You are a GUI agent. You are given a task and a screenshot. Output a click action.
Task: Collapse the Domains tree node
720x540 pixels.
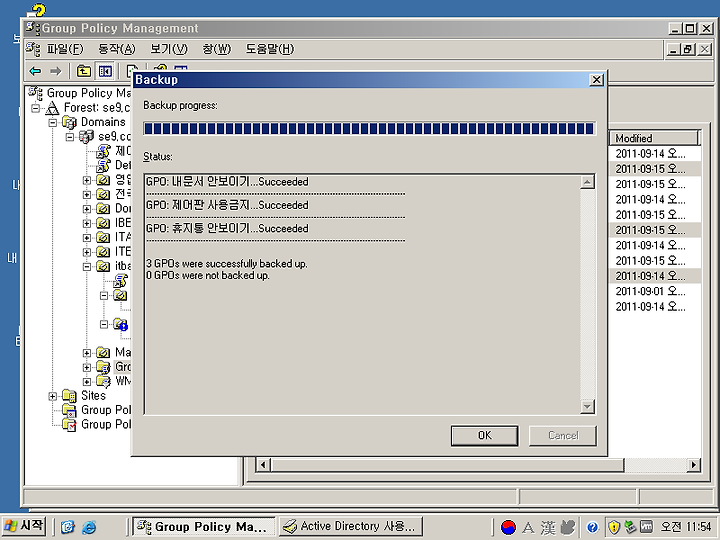click(x=53, y=123)
